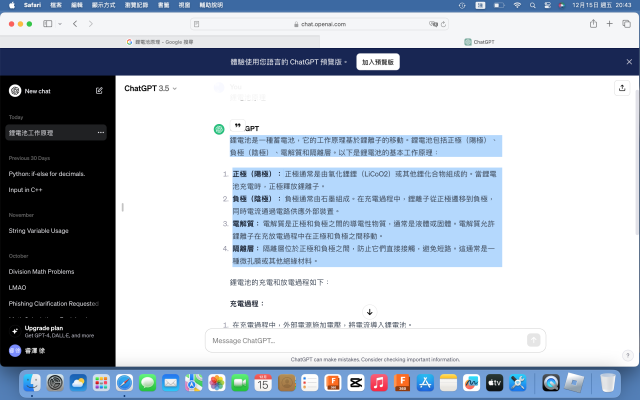Open Photos from the Dock

click(x=217, y=383)
